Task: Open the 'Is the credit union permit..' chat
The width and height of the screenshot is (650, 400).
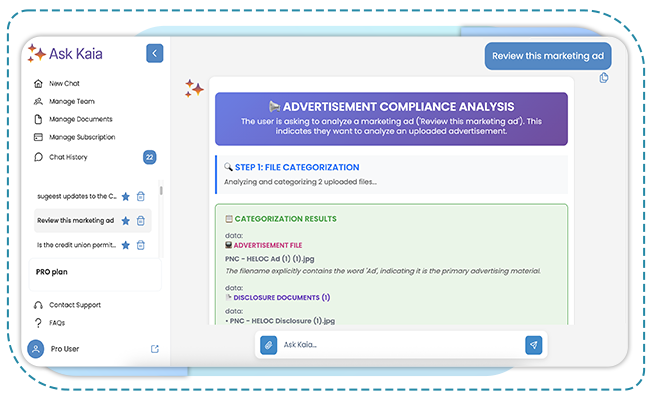Action: (76, 245)
